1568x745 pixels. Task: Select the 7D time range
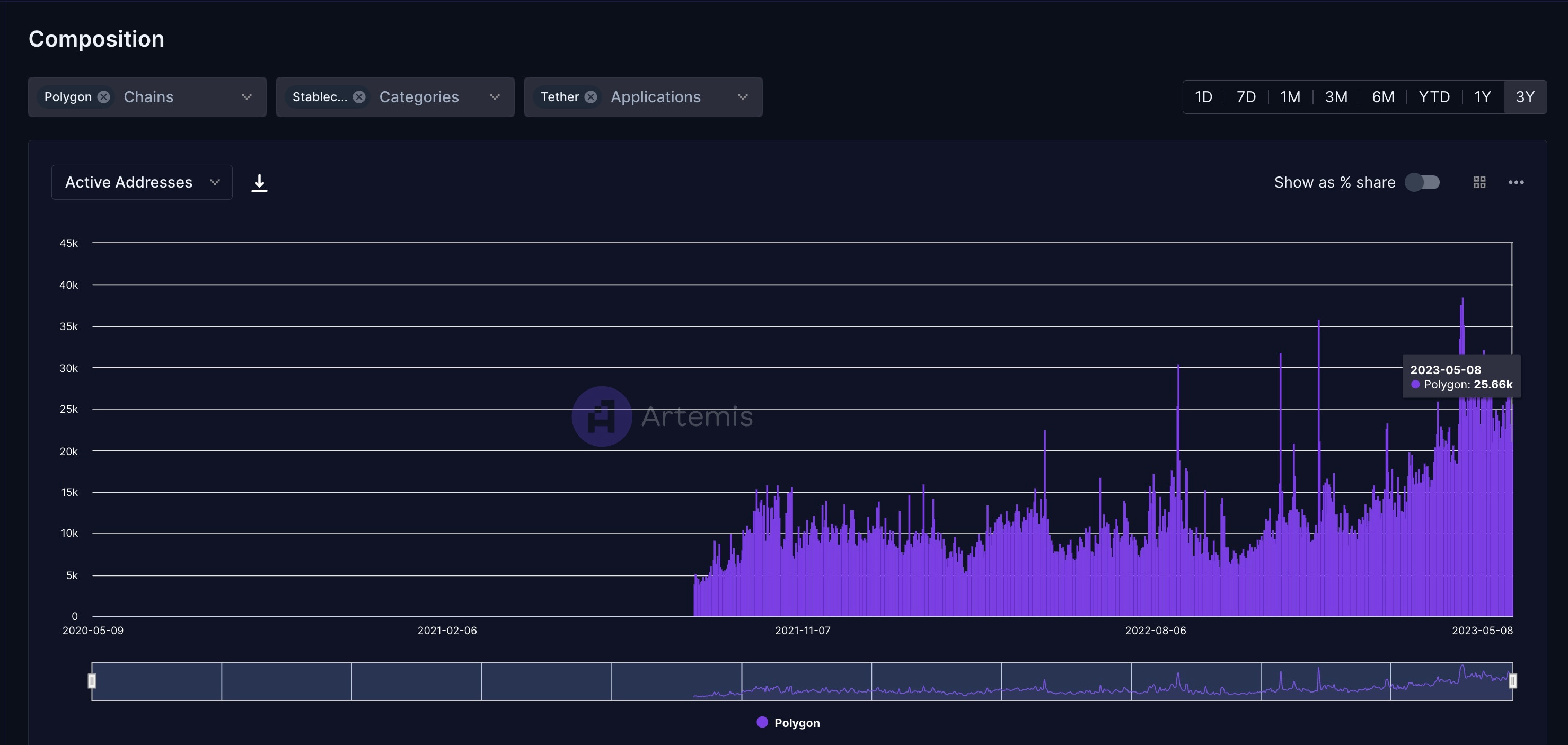[1246, 97]
